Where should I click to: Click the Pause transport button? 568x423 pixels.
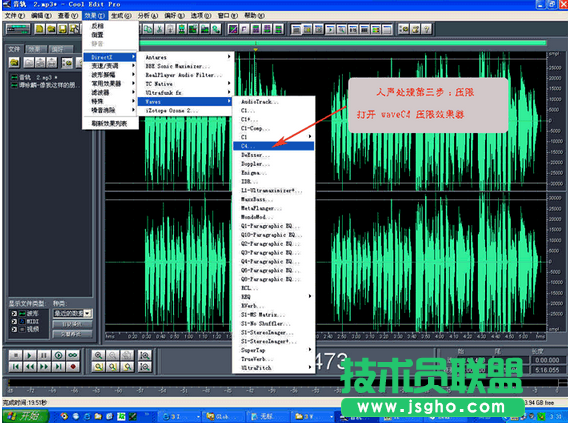coord(44,355)
